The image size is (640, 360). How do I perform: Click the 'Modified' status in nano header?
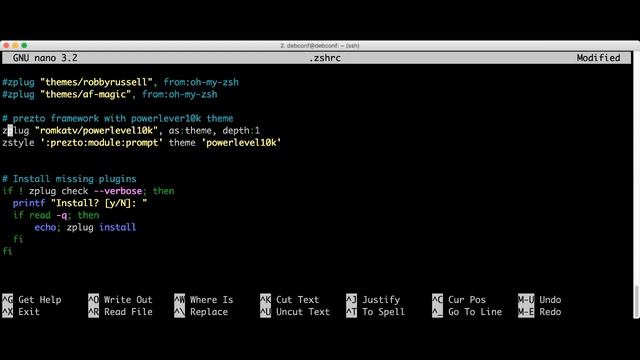point(598,58)
